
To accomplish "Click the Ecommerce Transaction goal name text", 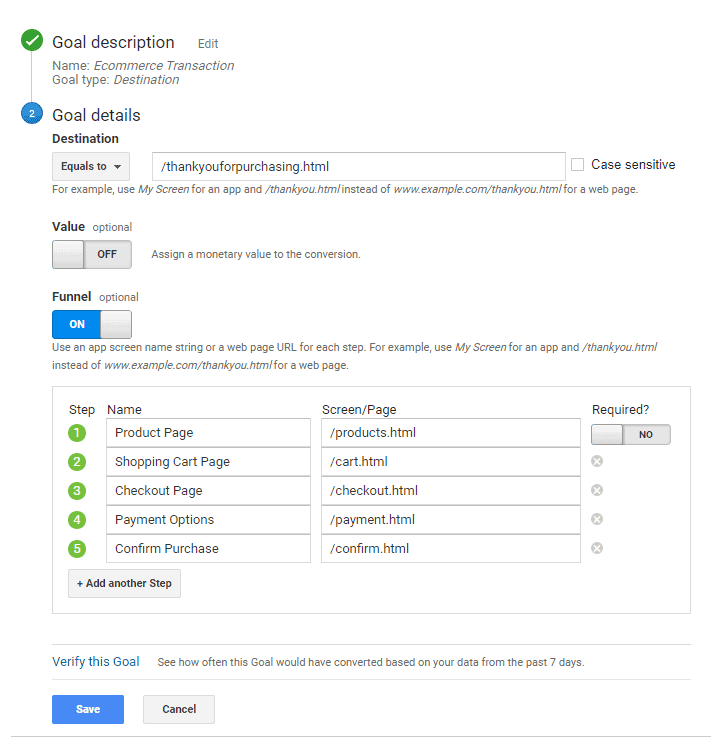I will [x=164, y=65].
